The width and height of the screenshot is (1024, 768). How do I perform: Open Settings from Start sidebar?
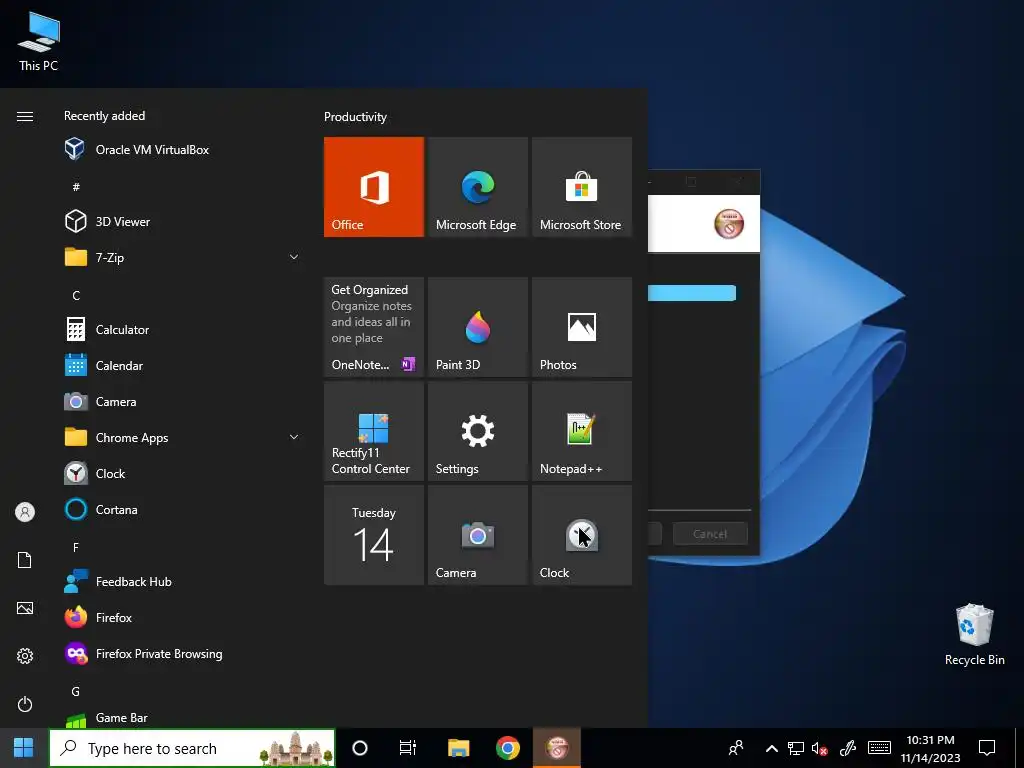point(25,656)
